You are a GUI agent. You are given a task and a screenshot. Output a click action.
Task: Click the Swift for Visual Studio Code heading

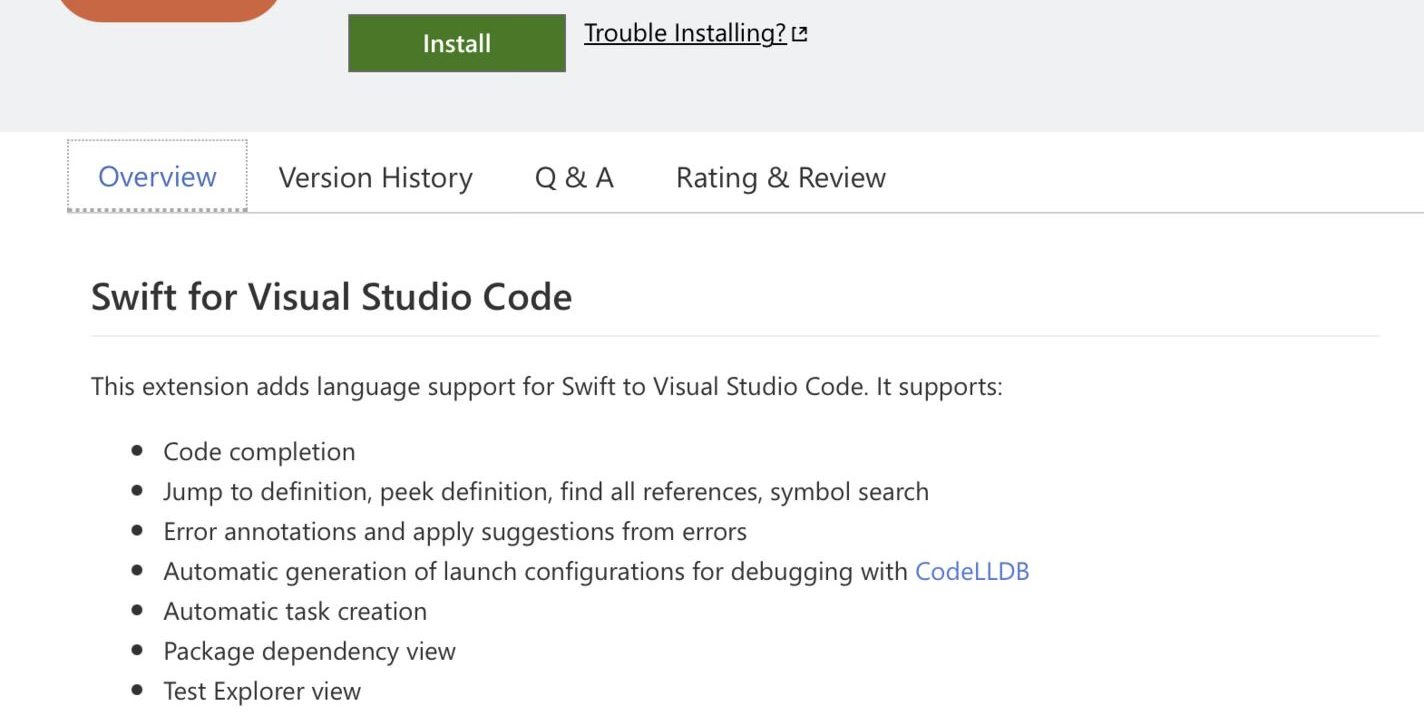[x=331, y=296]
